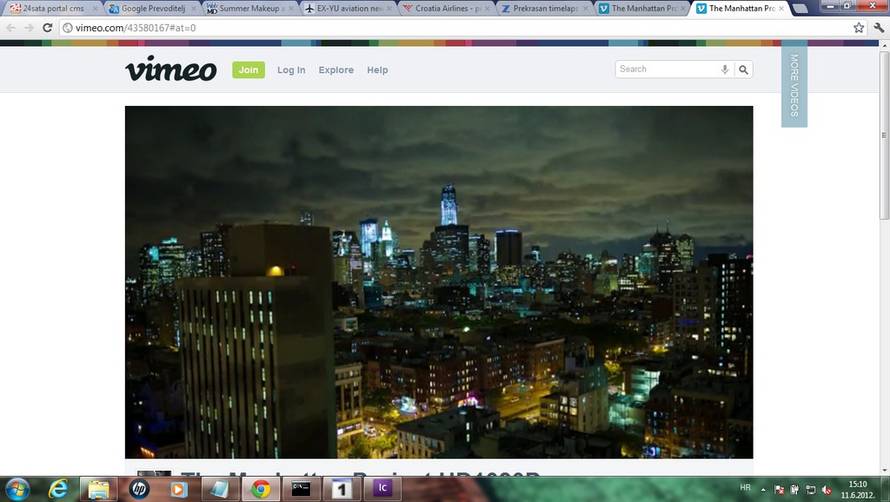This screenshot has height=502, width=890.
Task: Switch to the inactive Manhattan Project tab
Action: pyautogui.click(x=641, y=9)
